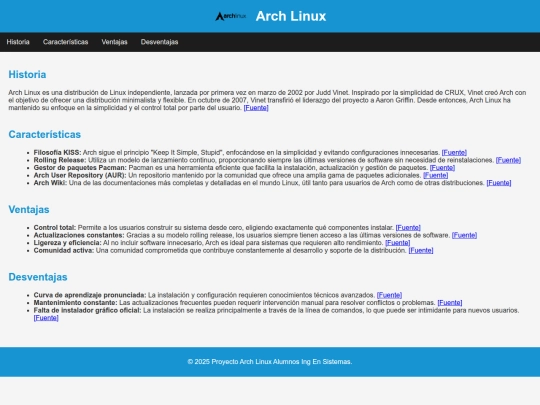
Task: Go to Características in the nav bar
Action: coord(65,42)
